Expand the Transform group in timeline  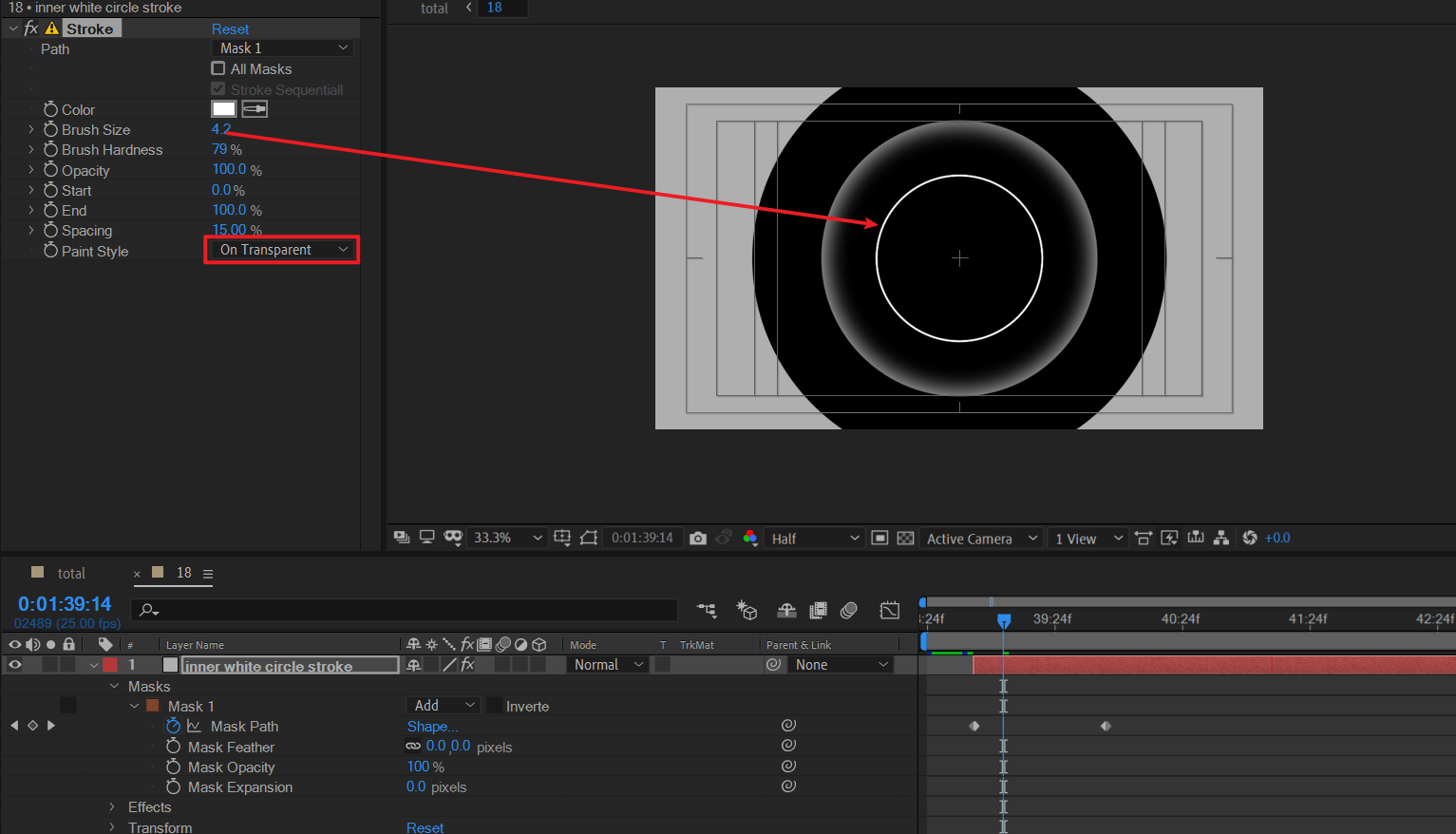112,827
